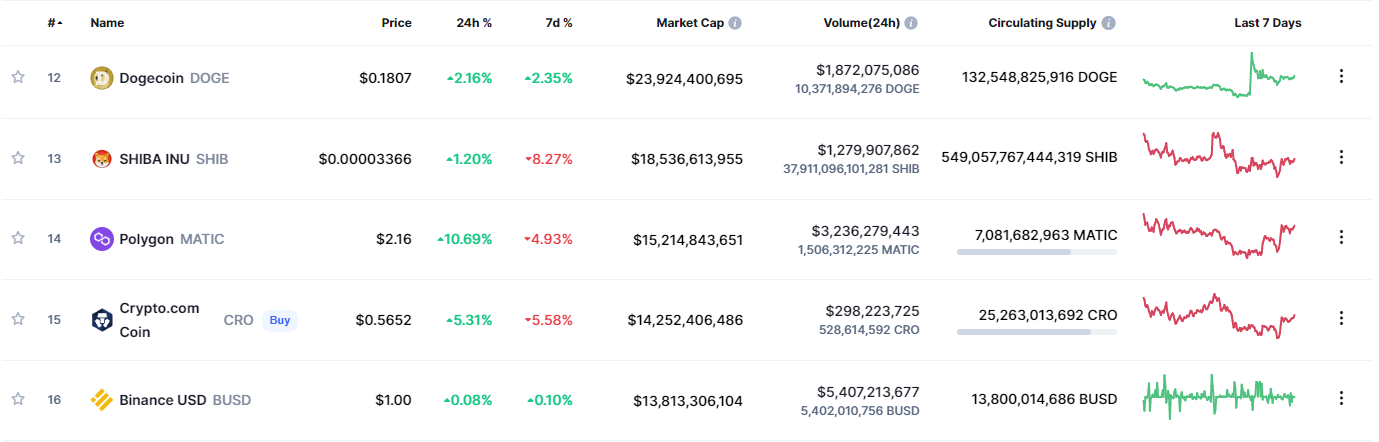1379x442 pixels.
Task: Open the more options menu for Binance USD
Action: [1341, 398]
